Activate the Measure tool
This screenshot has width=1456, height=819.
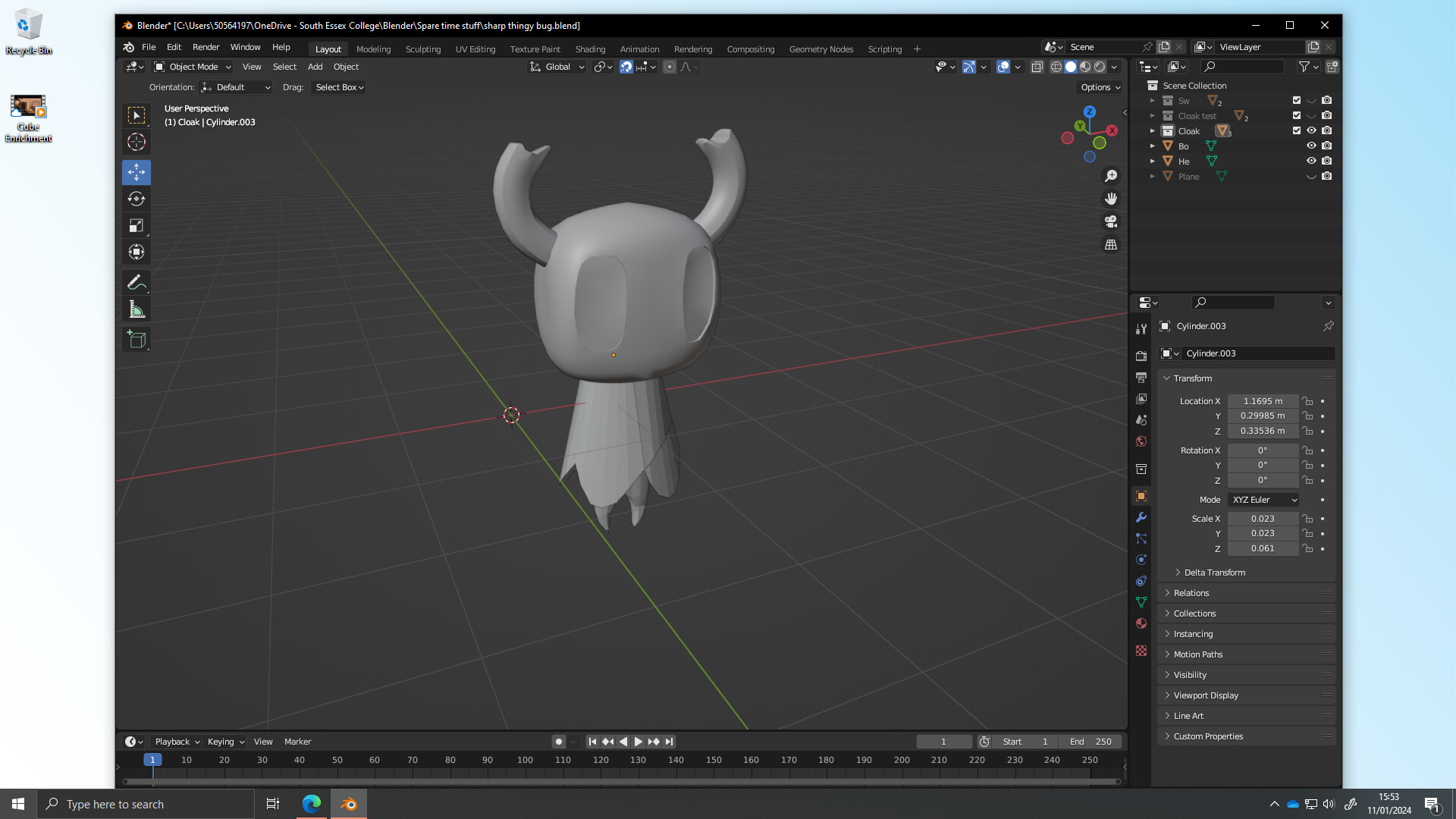pyautogui.click(x=136, y=309)
